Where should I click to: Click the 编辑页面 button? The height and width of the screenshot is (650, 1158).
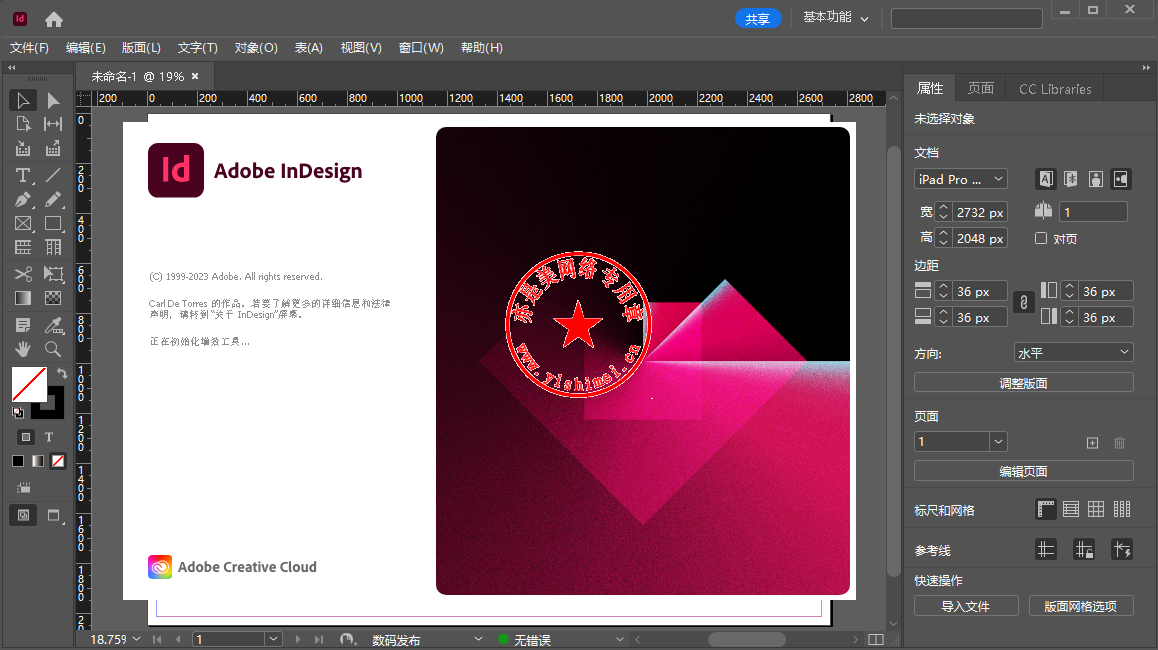1024,471
